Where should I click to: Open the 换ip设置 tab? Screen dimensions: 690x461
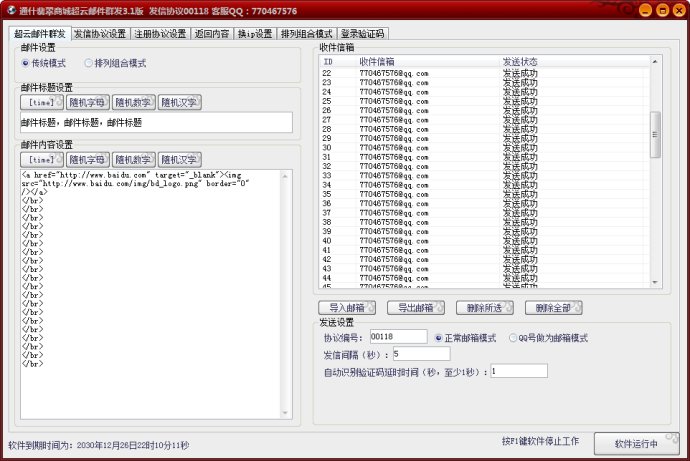pos(255,33)
